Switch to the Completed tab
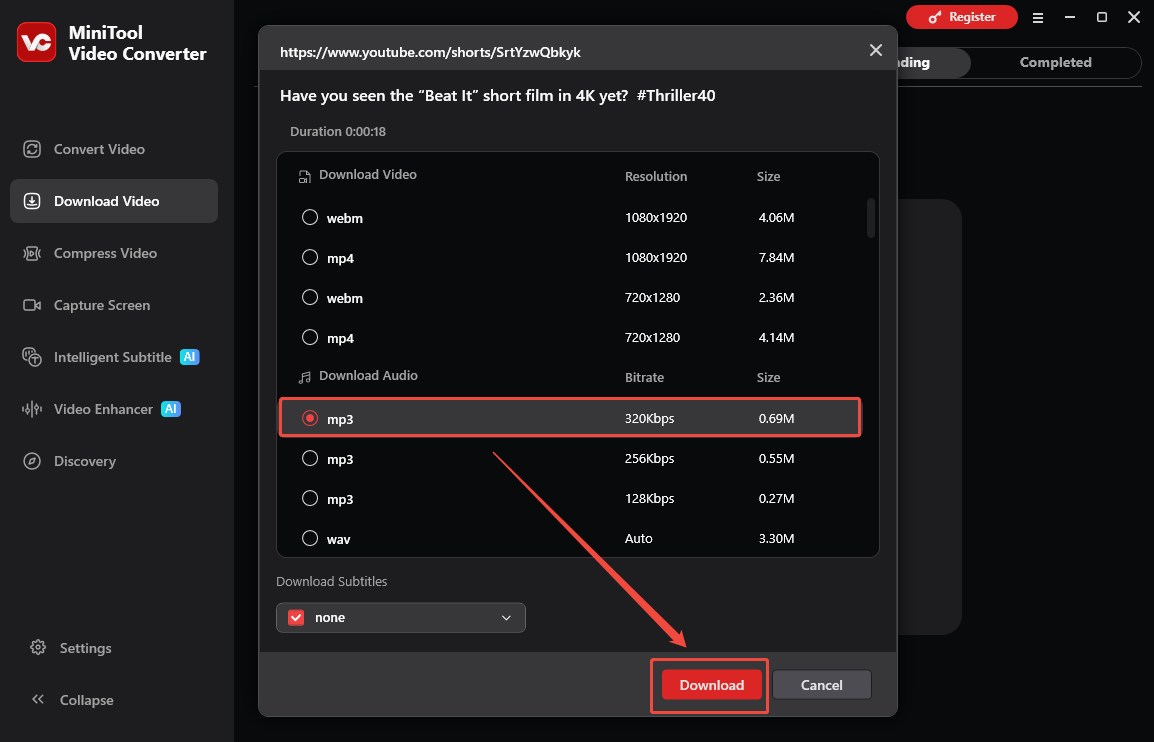 pyautogui.click(x=1055, y=63)
